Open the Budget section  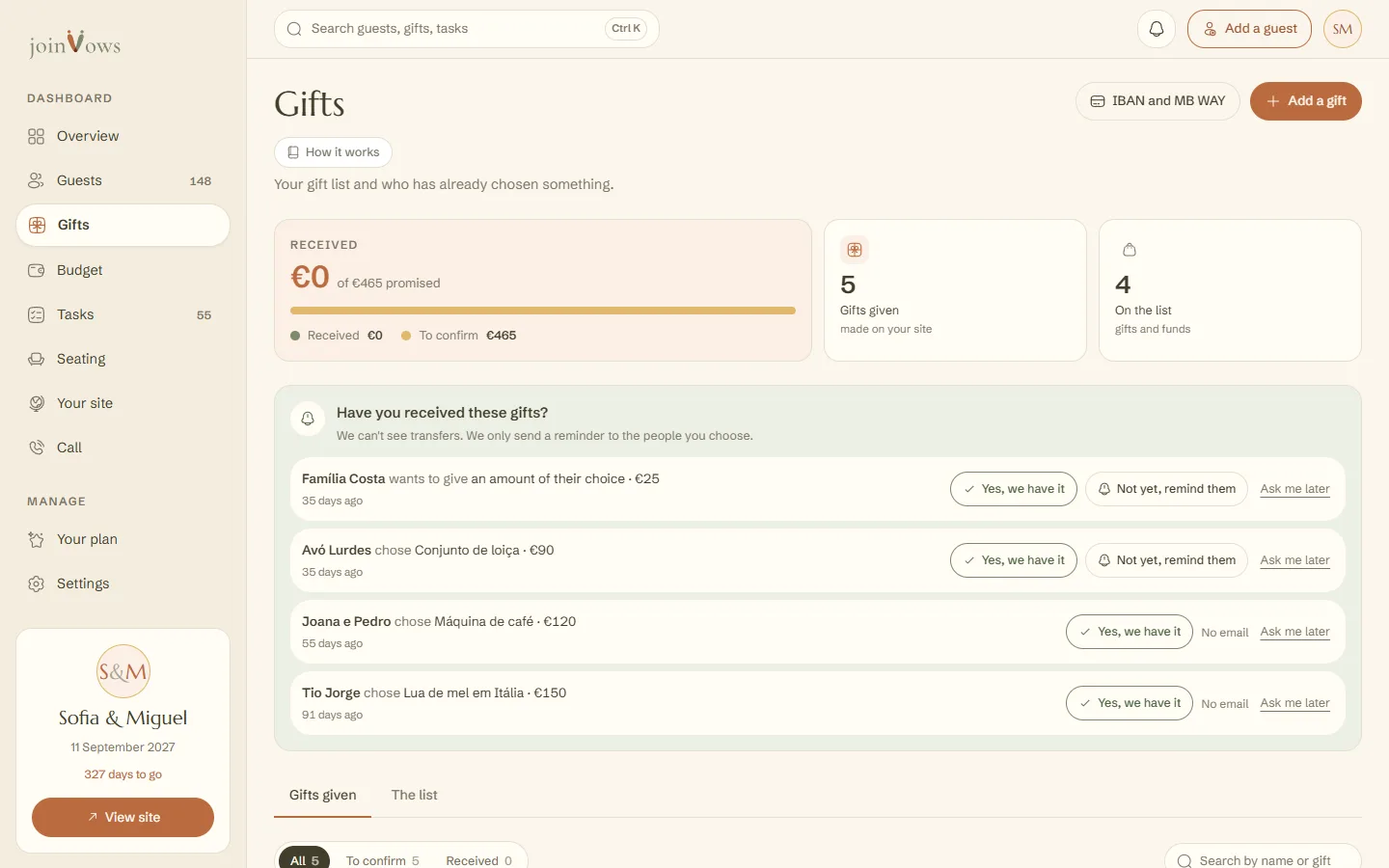click(123, 270)
